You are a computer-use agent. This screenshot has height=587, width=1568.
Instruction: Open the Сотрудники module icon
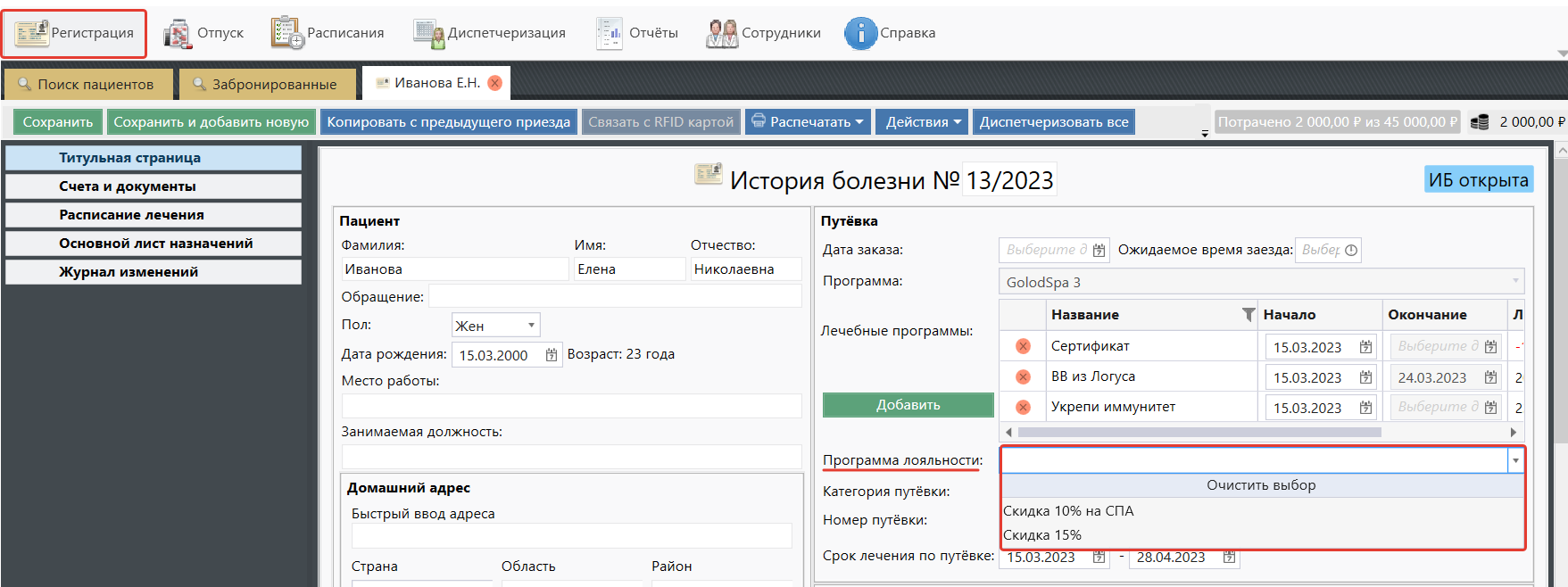[722, 33]
